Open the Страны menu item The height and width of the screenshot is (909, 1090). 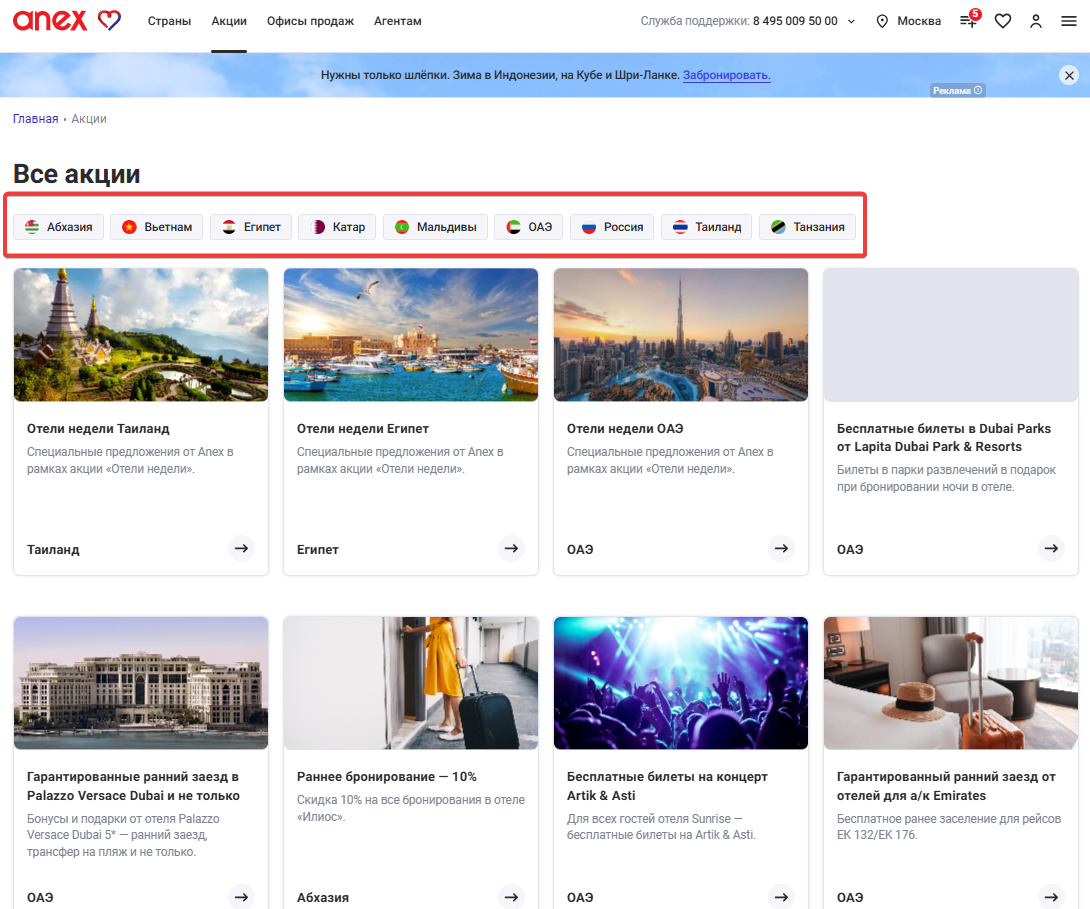tap(169, 21)
